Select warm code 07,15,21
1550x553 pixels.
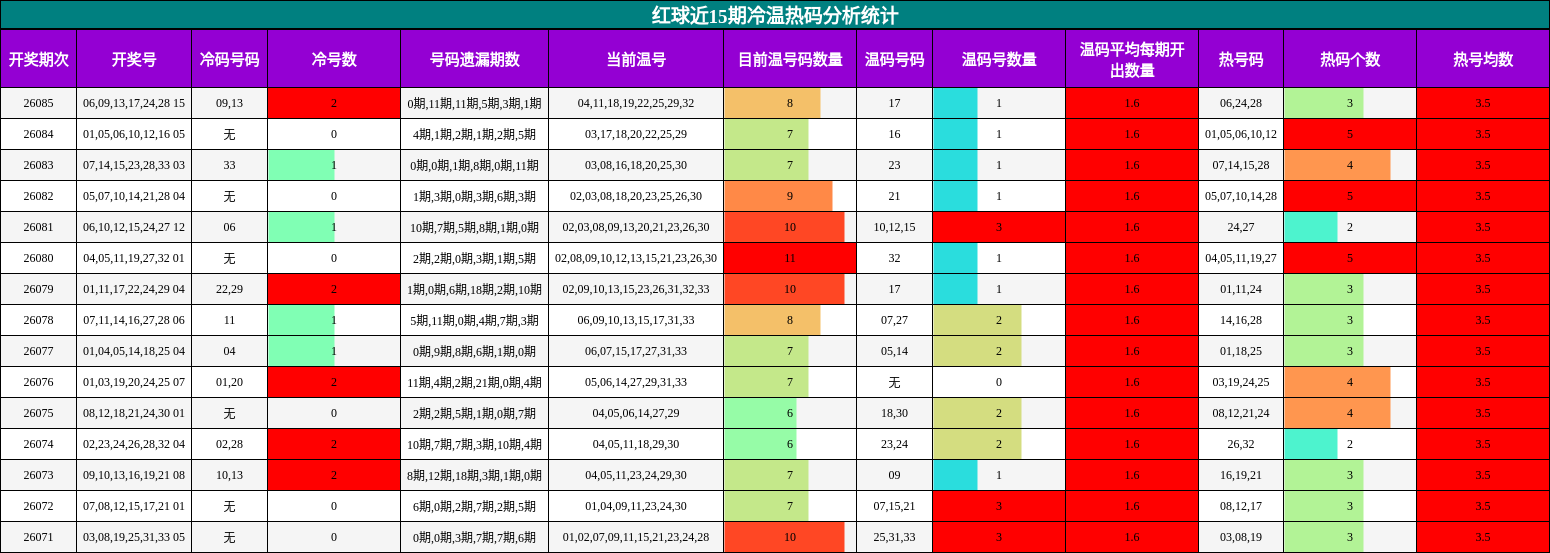click(894, 506)
